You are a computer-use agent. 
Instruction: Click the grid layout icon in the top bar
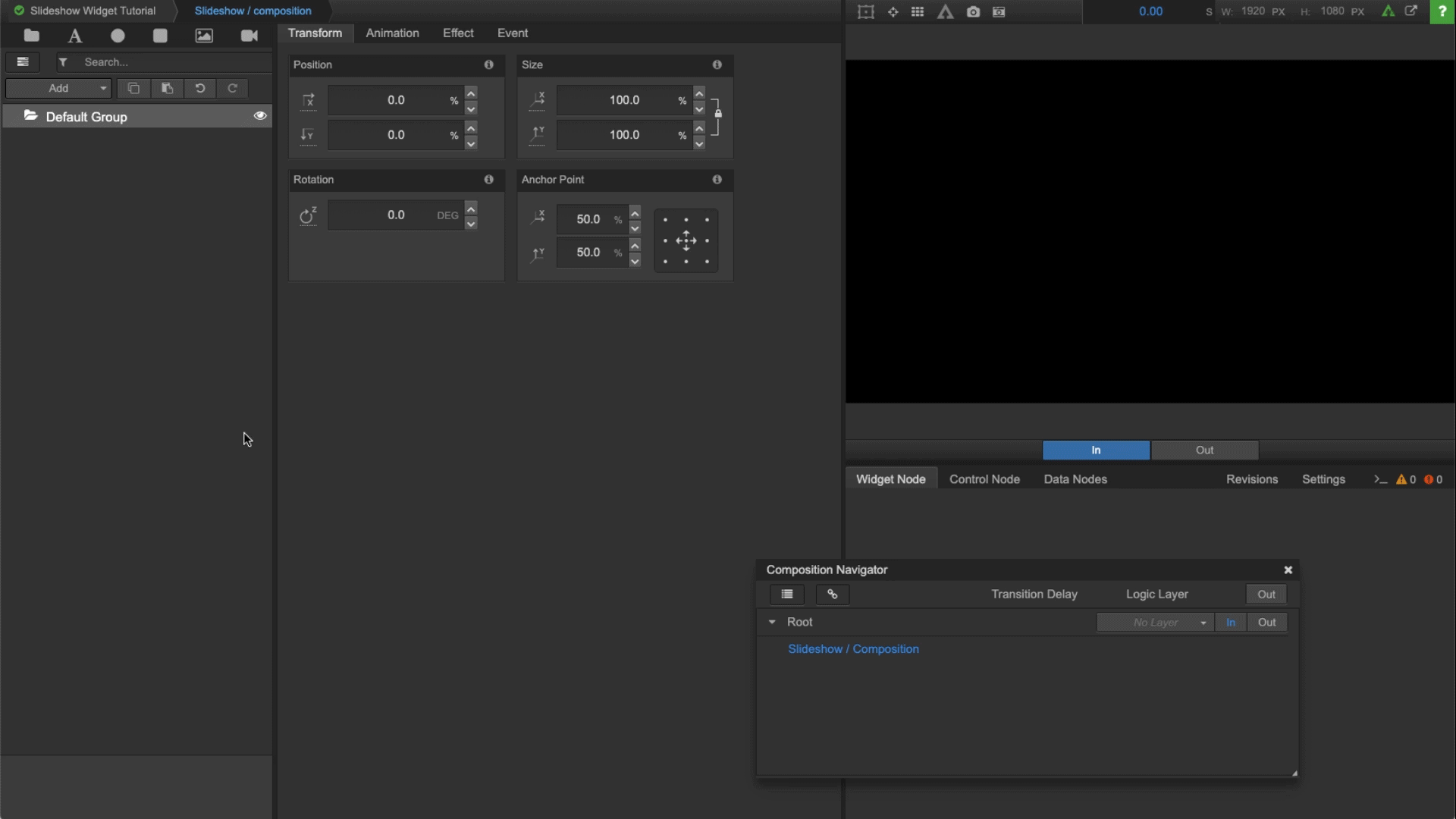tap(918, 11)
